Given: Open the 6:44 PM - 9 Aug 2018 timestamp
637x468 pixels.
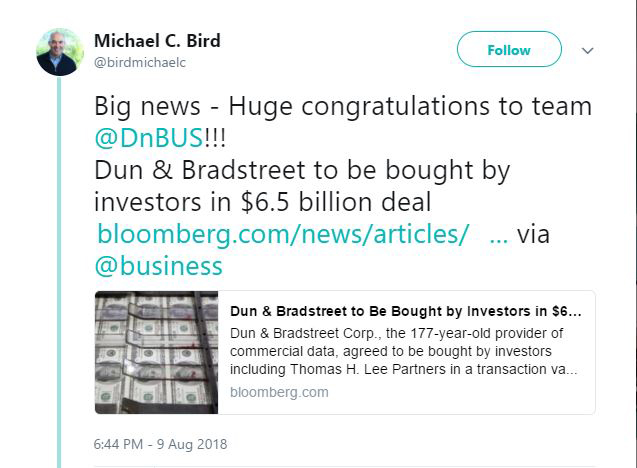Looking at the screenshot, I should [162, 443].
